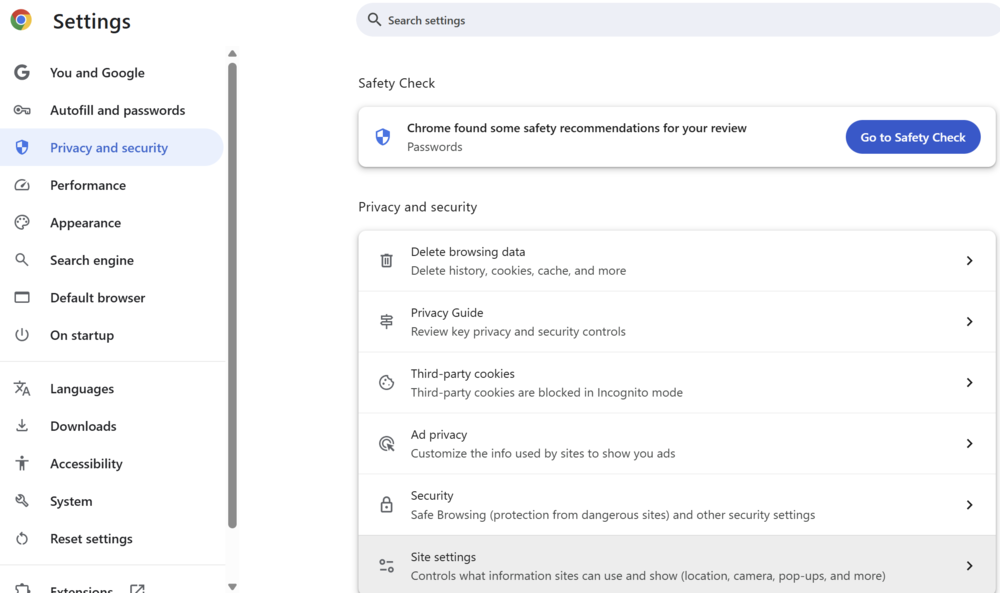Click the sidebar scrollbar up arrow

232,54
